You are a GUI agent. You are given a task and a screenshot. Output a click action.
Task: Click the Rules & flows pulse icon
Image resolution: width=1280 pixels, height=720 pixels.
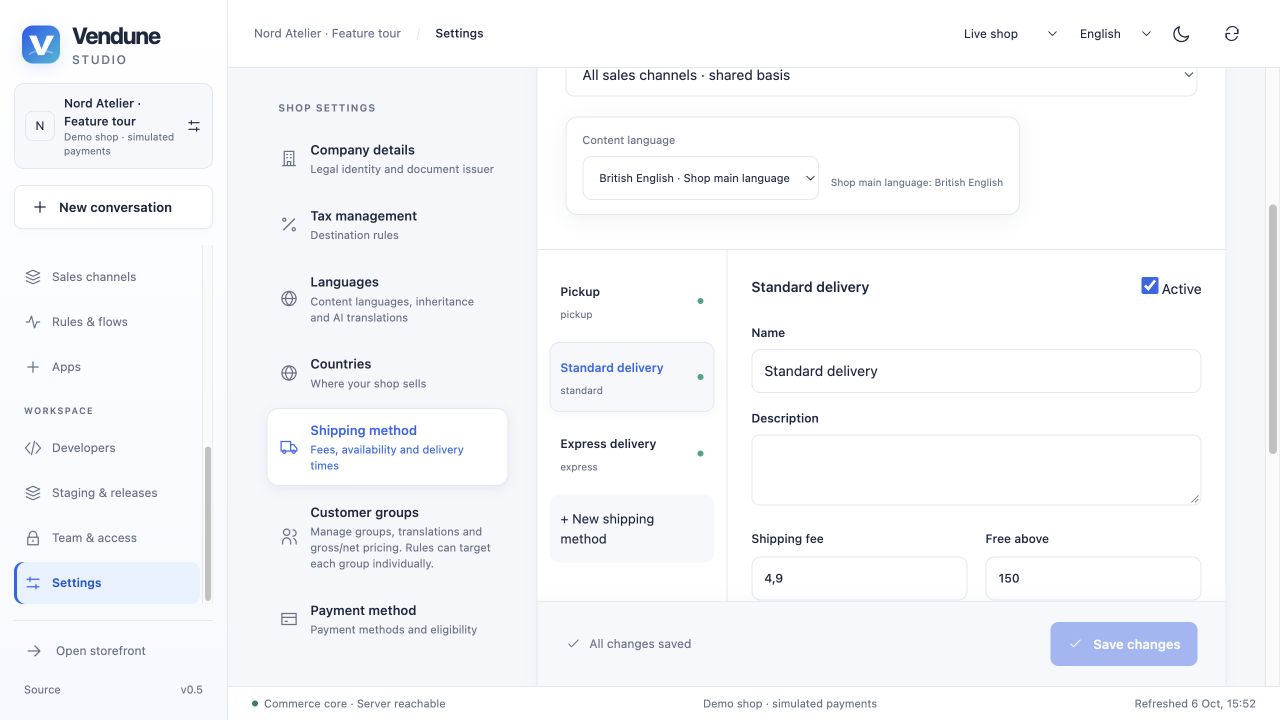coord(33,322)
